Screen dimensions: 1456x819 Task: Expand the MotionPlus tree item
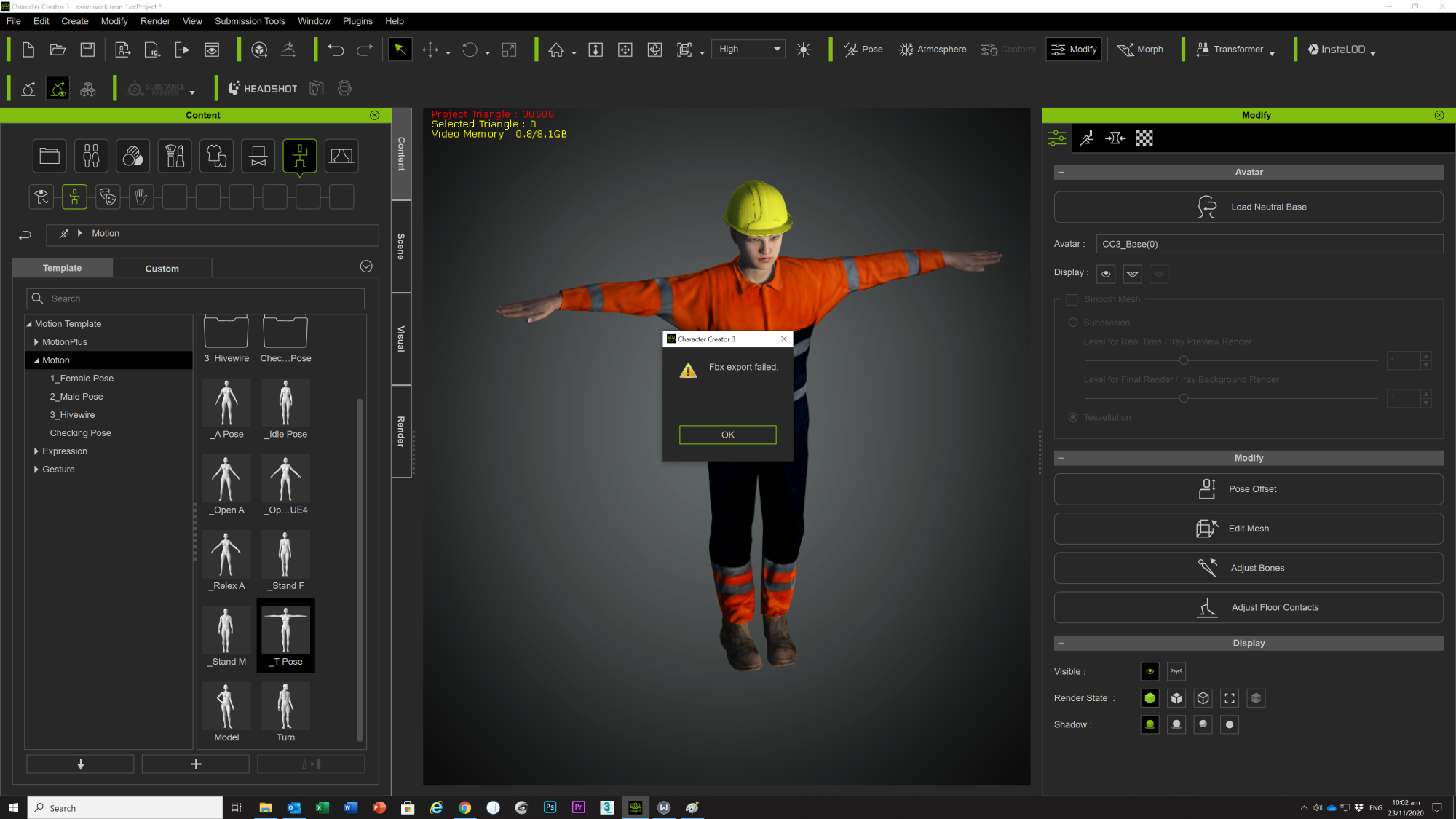pos(37,341)
